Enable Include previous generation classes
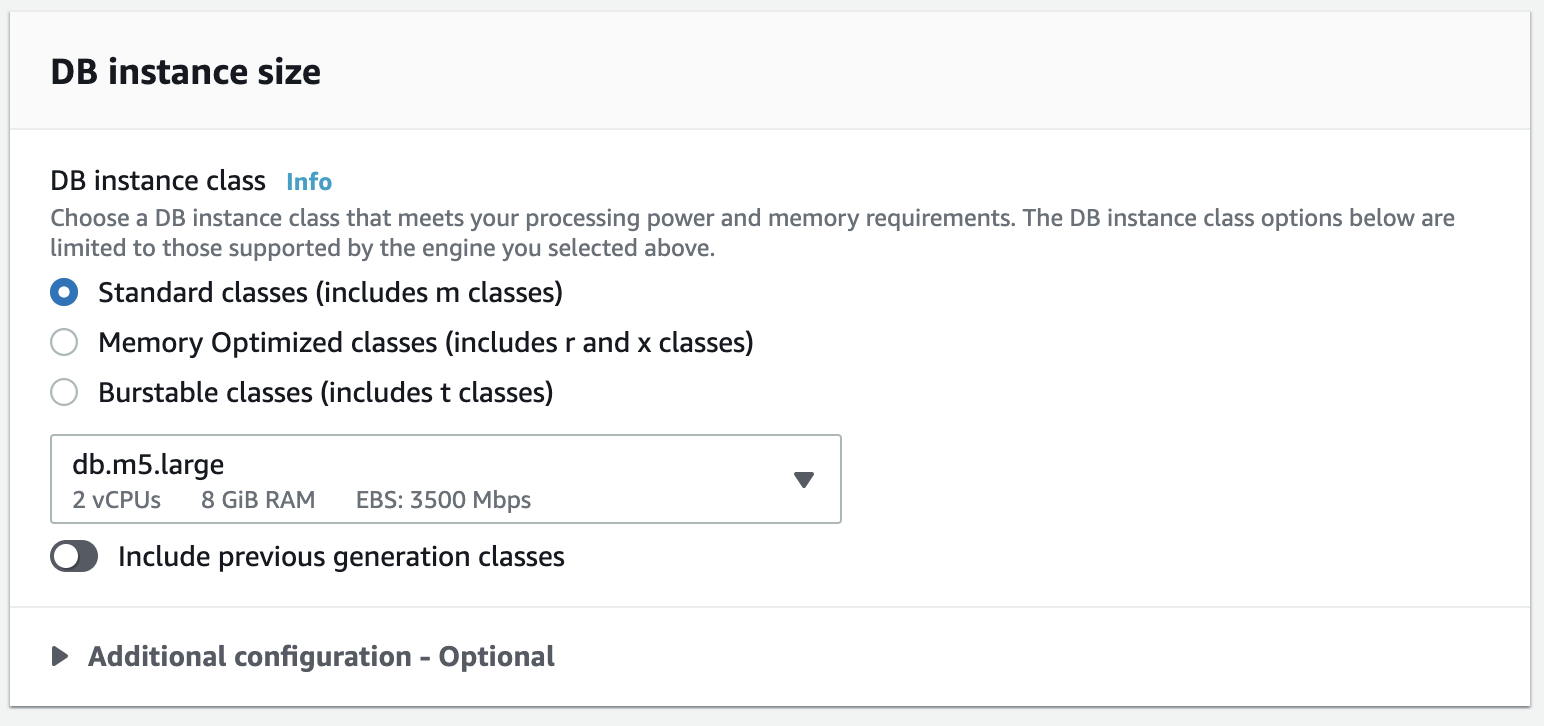The image size is (1544, 726). tap(74, 556)
